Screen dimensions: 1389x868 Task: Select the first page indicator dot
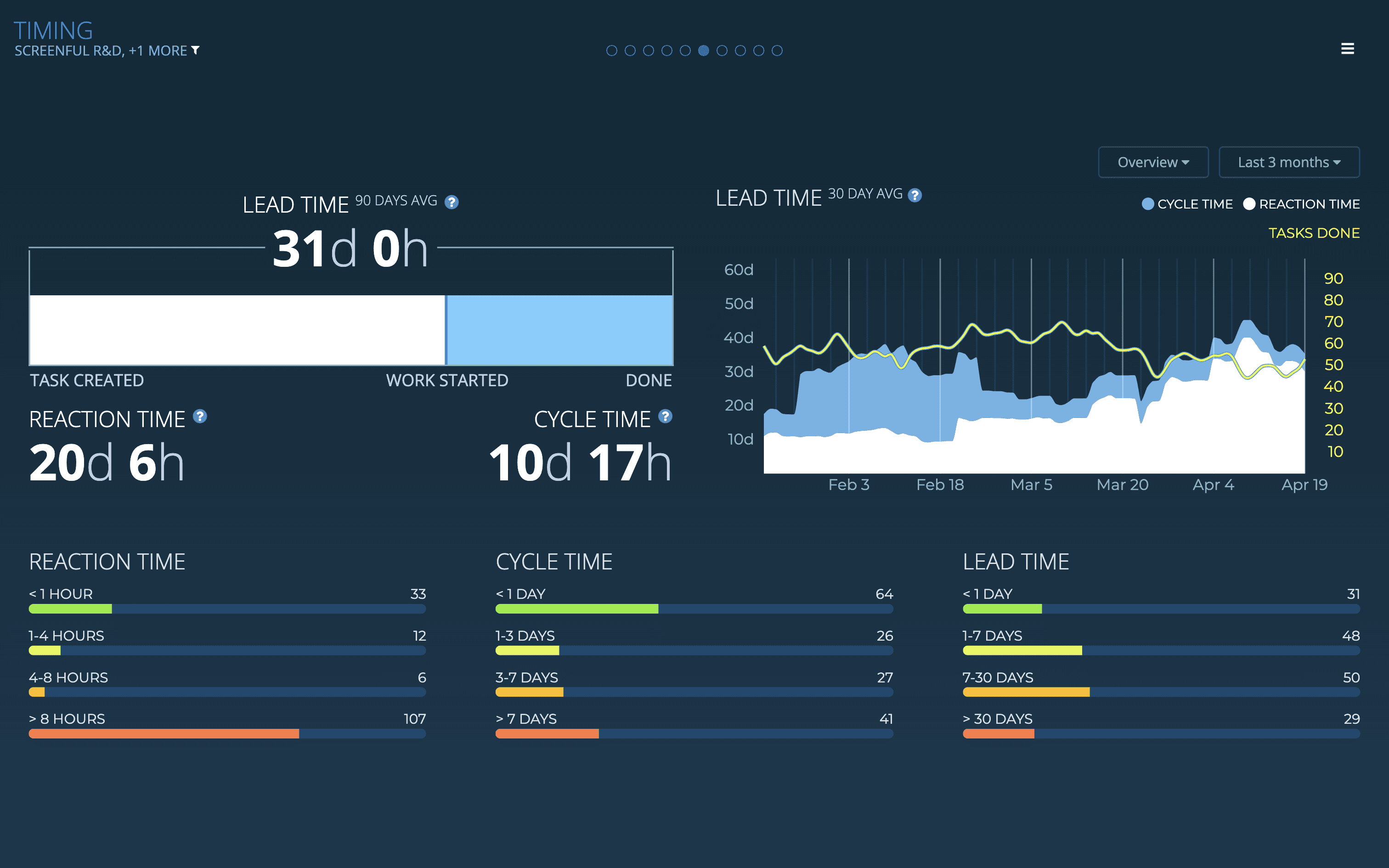(612, 51)
